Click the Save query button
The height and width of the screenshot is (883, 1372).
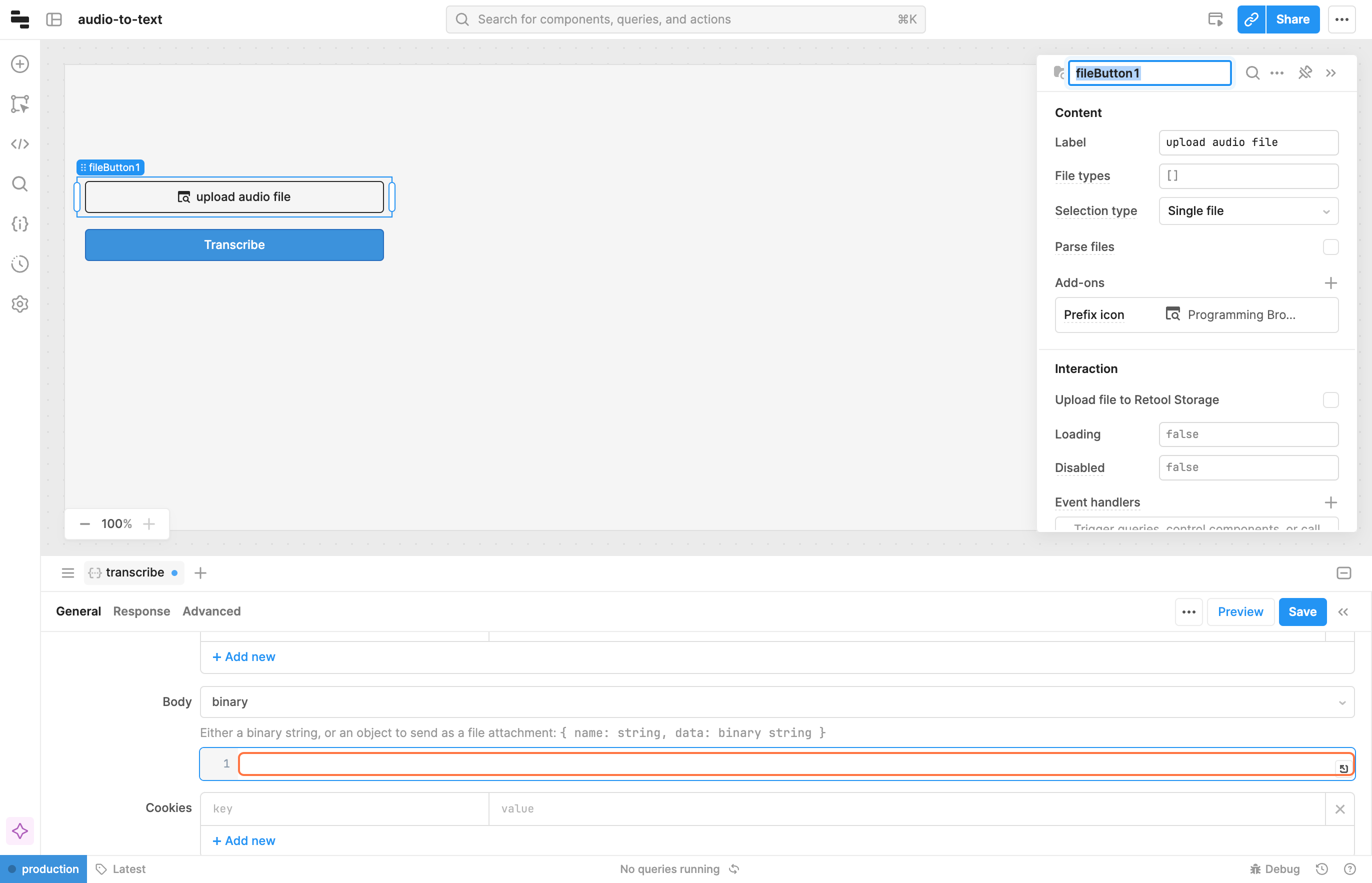point(1301,612)
